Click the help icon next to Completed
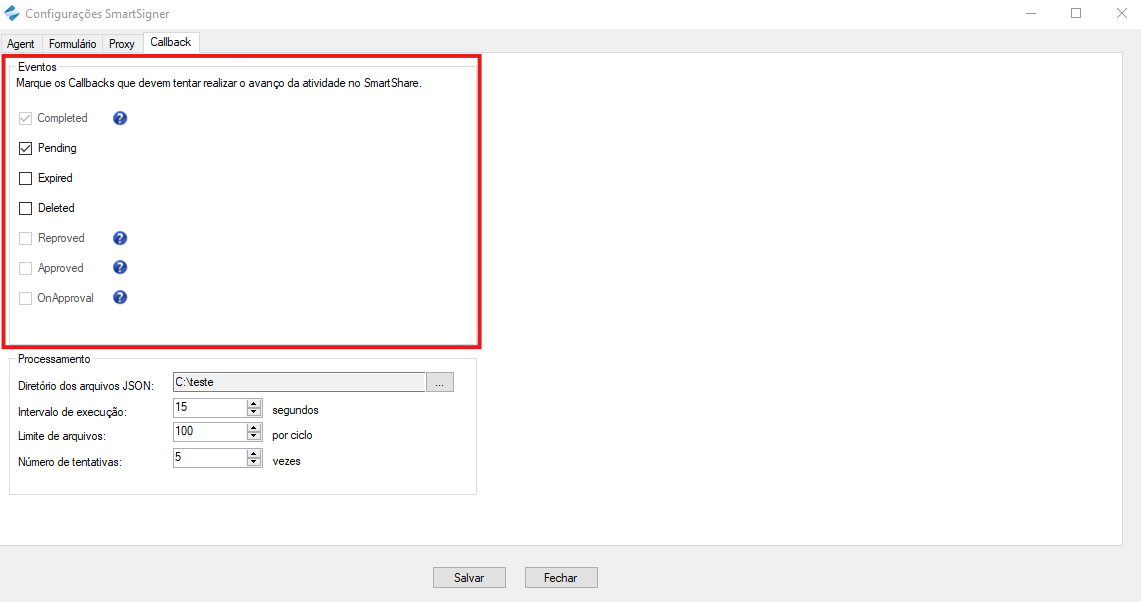 point(120,118)
